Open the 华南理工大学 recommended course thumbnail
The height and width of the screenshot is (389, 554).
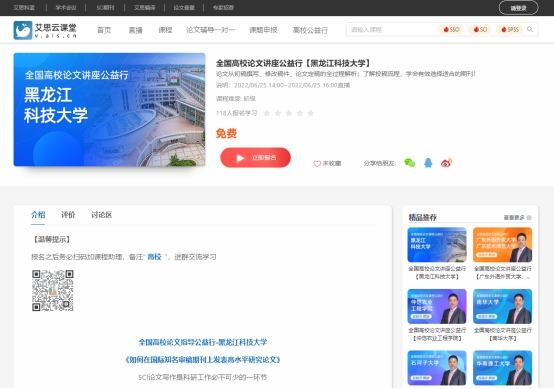click(502, 368)
